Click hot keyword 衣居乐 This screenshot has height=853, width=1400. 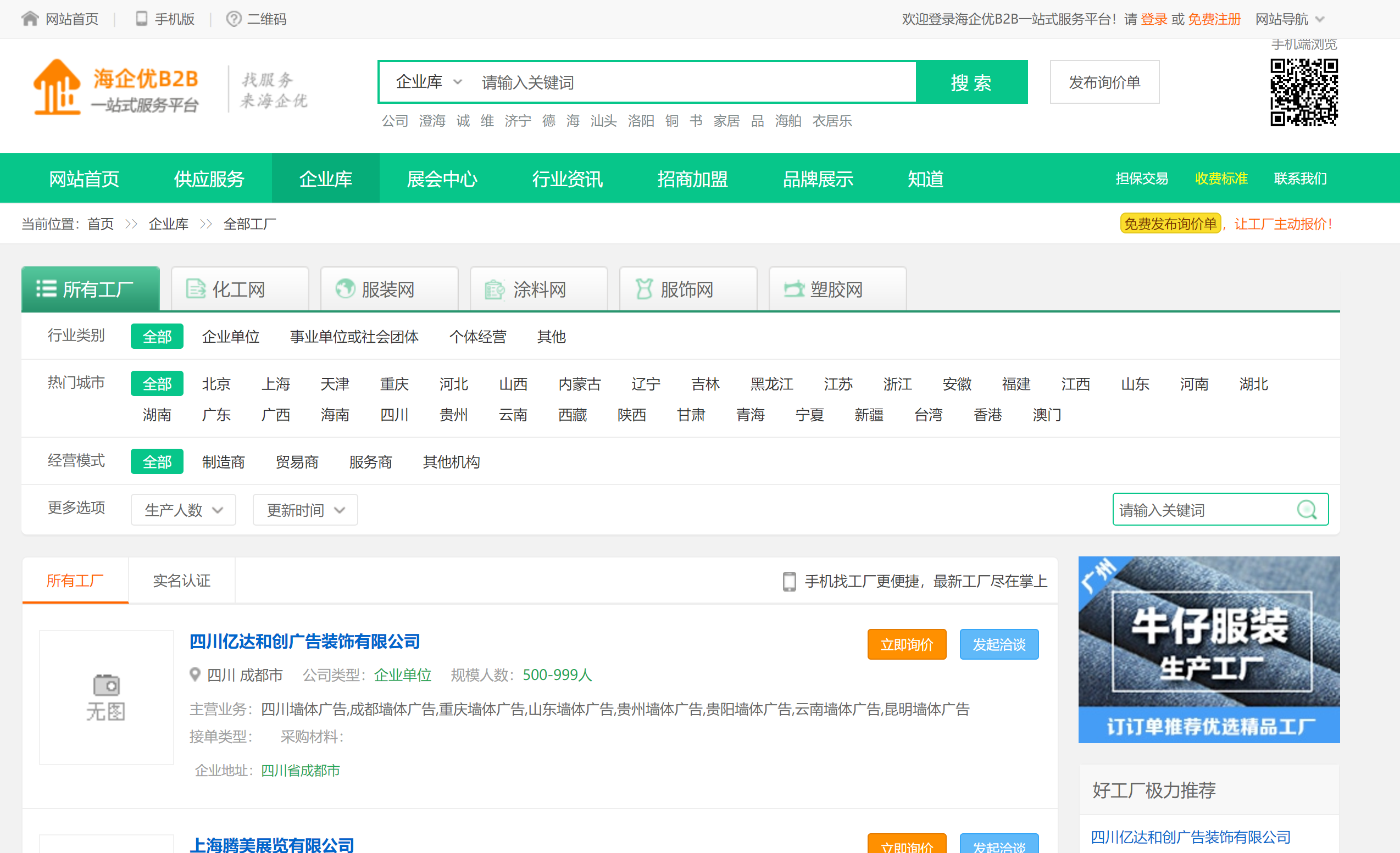(832, 120)
